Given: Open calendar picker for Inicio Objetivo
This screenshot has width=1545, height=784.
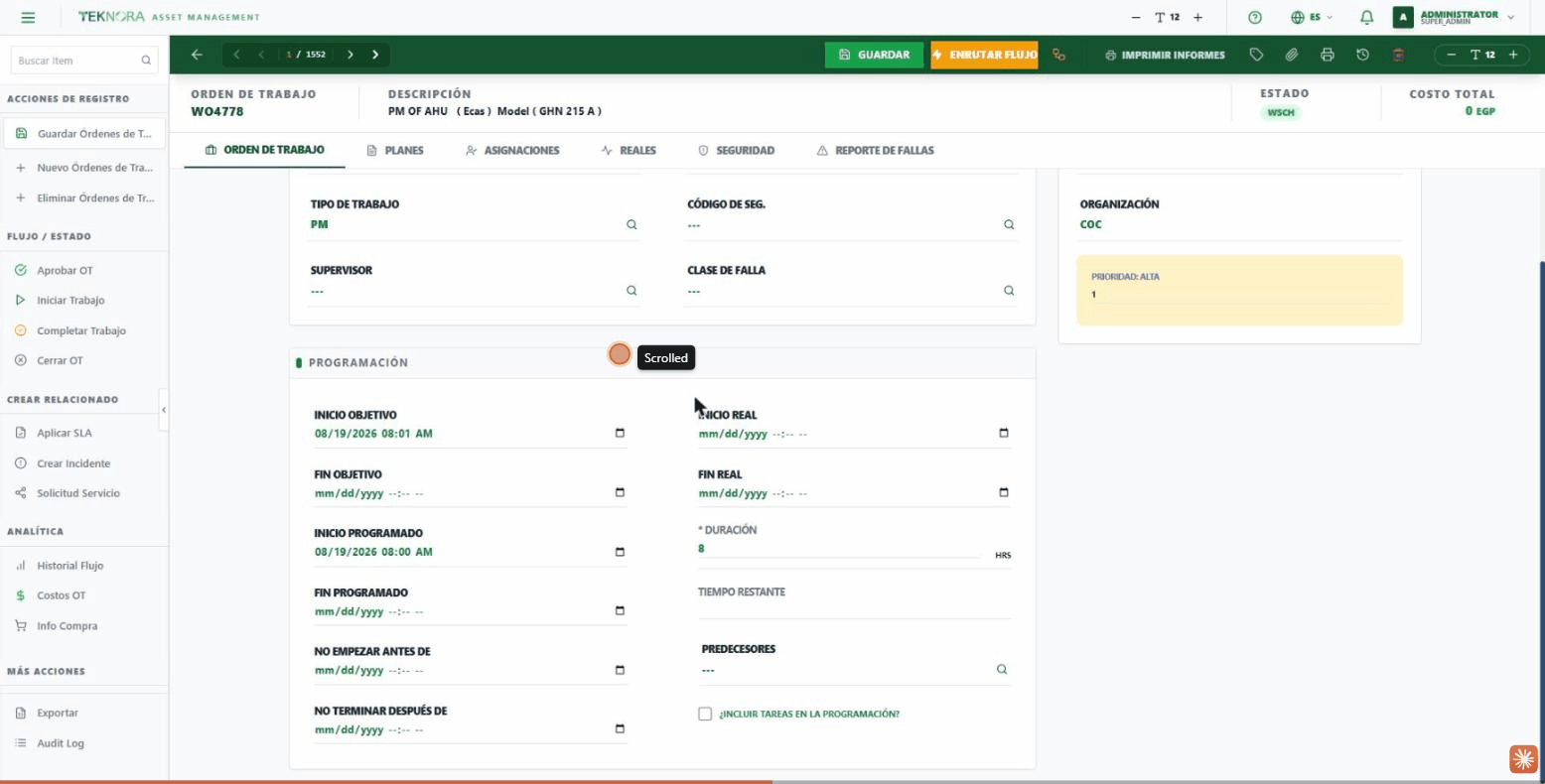Looking at the screenshot, I should coord(620,434).
